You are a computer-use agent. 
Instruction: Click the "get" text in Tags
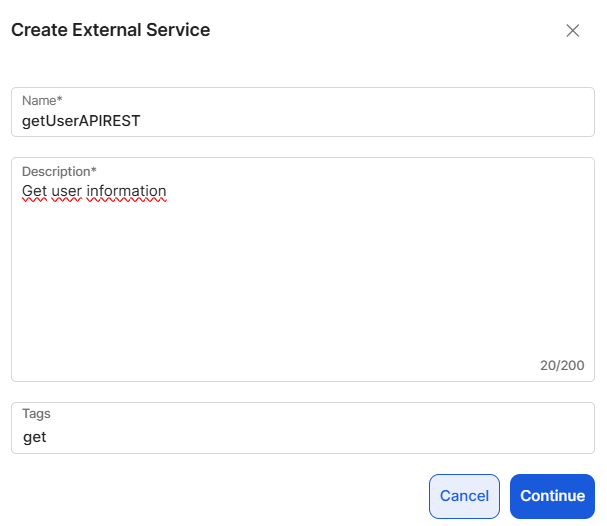click(x=35, y=437)
